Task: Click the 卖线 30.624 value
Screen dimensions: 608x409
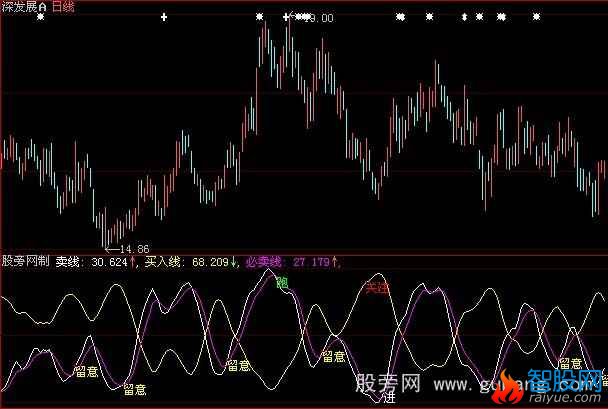Action: [x=109, y=262]
